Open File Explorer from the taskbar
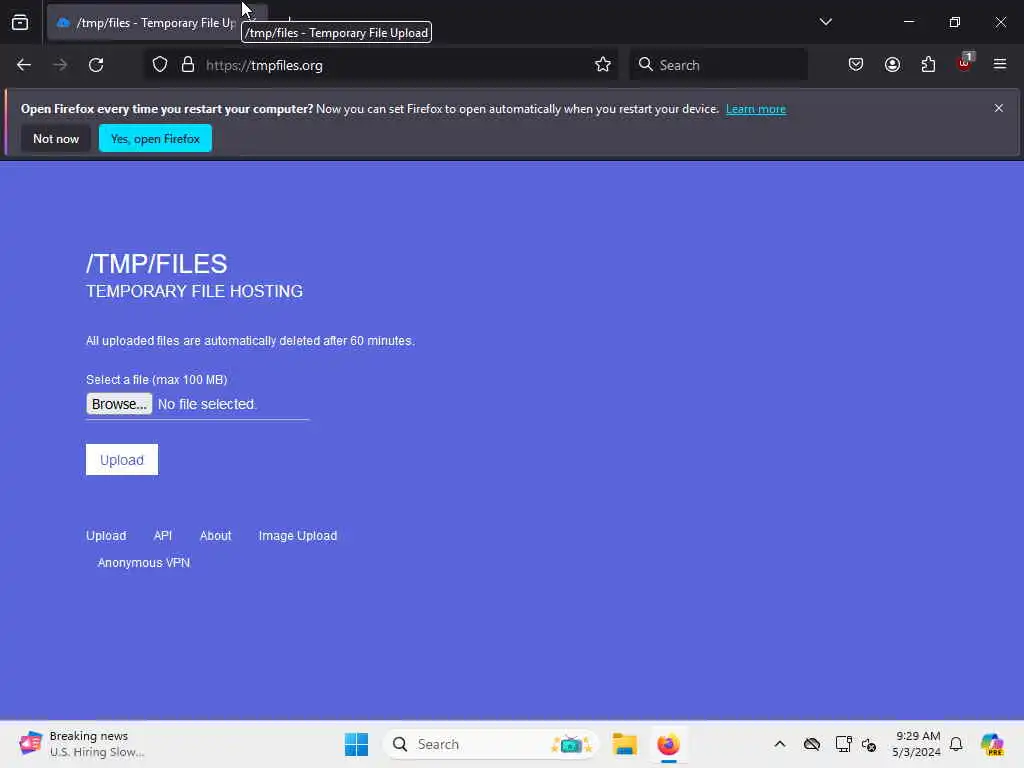 tap(624, 744)
